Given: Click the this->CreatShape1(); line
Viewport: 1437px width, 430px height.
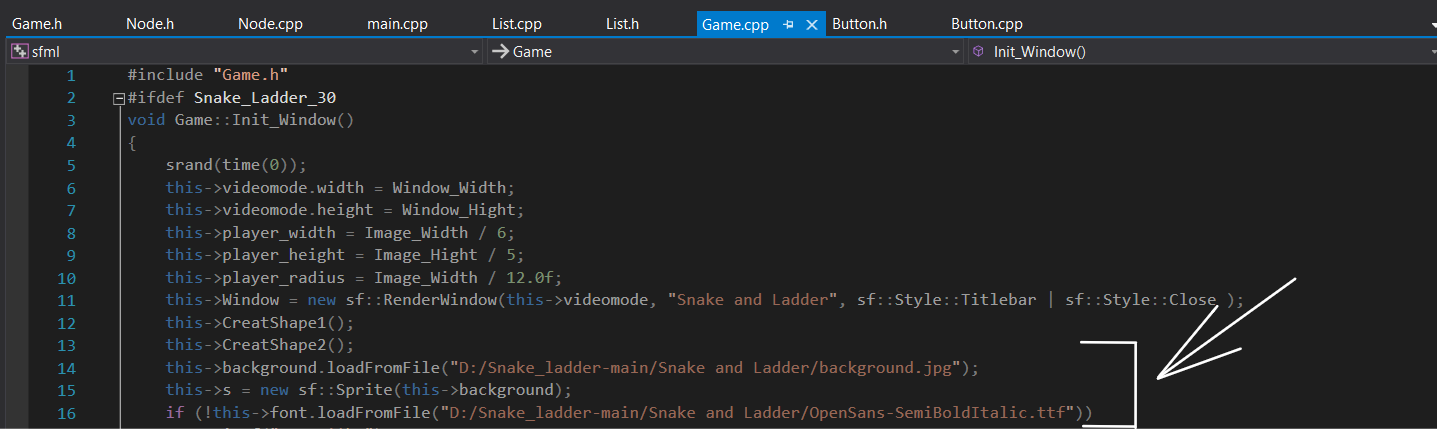Looking at the screenshot, I should (x=260, y=323).
